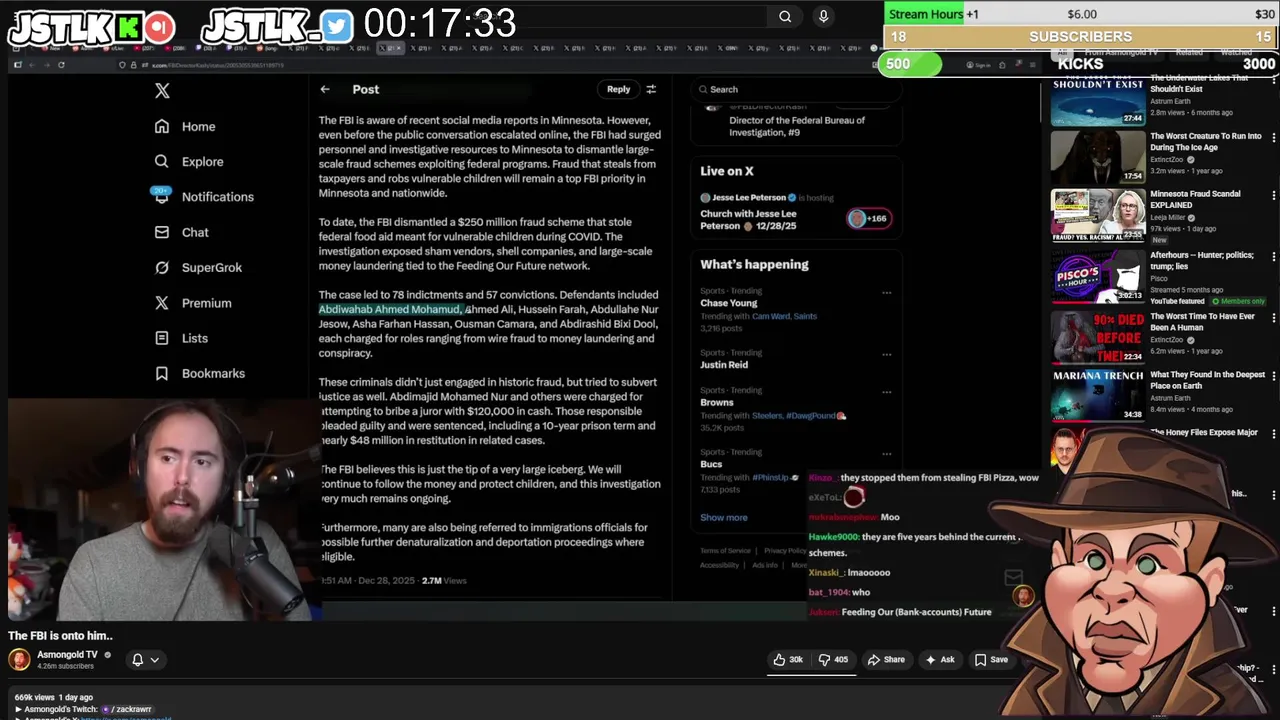Open Worst Time To Be Human thumbnail
The image size is (1280, 720).
pyautogui.click(x=1098, y=336)
